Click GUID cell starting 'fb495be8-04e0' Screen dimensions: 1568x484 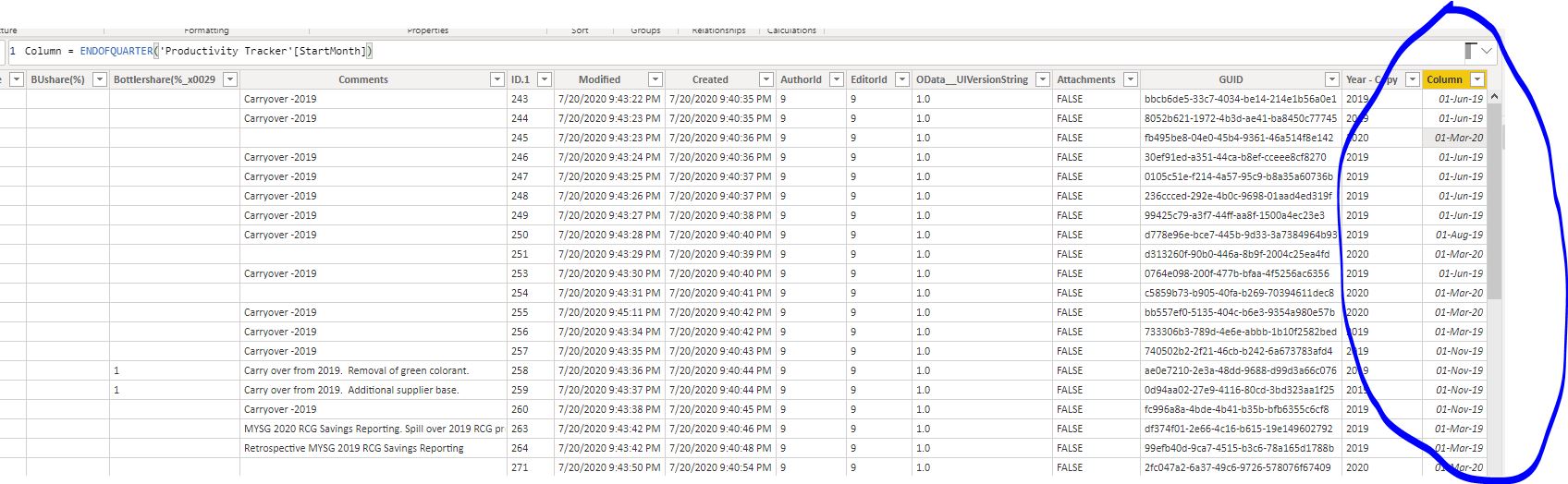(x=1239, y=138)
